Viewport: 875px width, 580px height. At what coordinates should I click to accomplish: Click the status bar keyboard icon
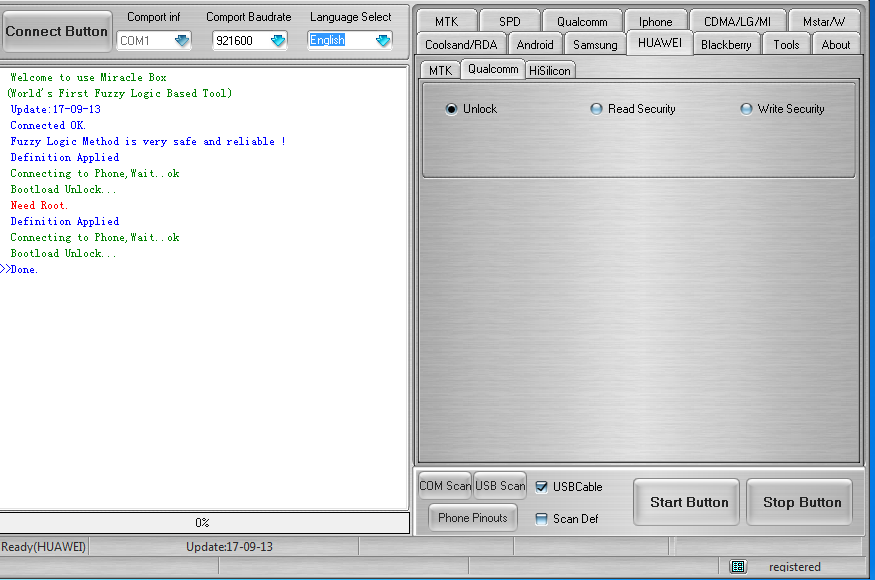coord(737,567)
